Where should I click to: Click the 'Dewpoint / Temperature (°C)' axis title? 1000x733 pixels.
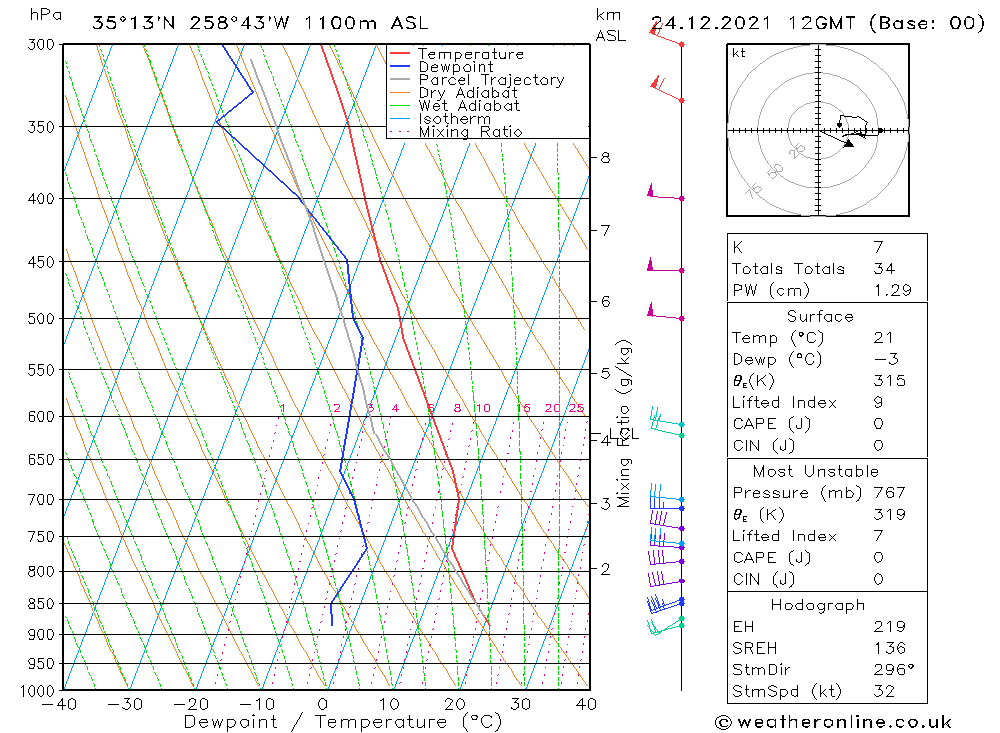343,722
